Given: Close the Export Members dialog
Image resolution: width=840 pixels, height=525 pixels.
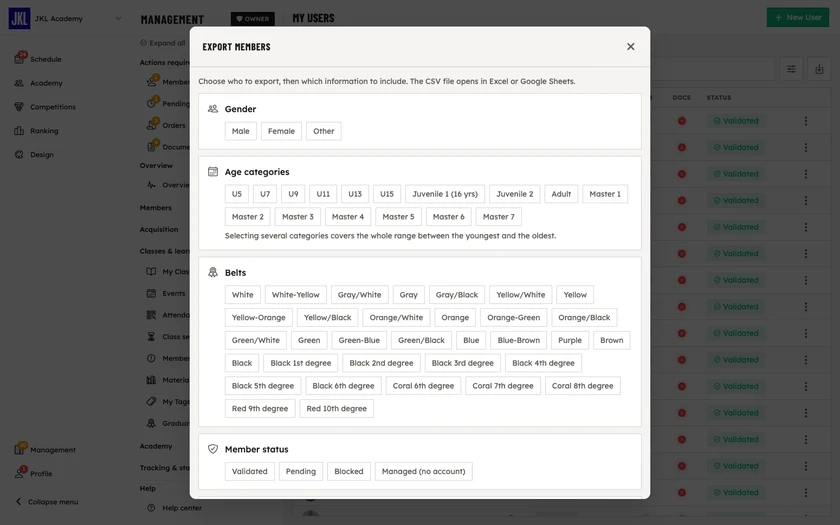Looking at the screenshot, I should 631,47.
